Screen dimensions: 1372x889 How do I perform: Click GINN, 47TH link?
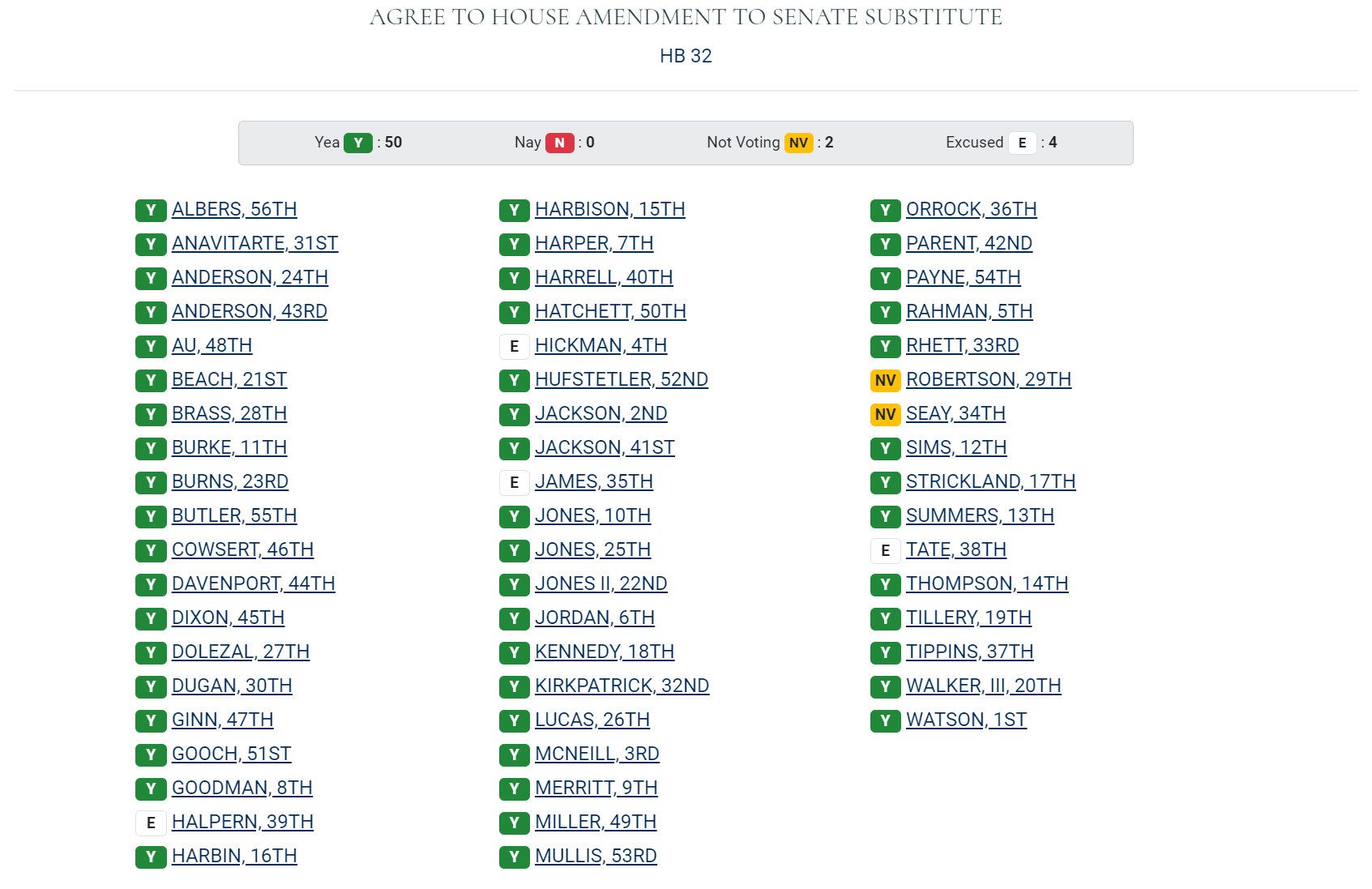click(223, 720)
